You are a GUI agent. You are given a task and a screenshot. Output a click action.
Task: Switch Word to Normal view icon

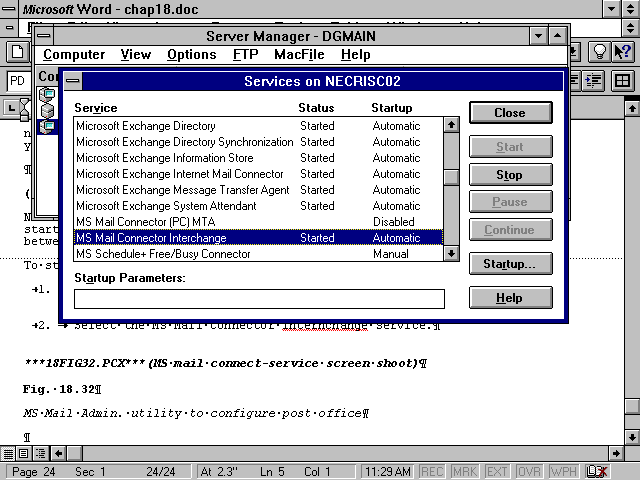tap(8, 453)
